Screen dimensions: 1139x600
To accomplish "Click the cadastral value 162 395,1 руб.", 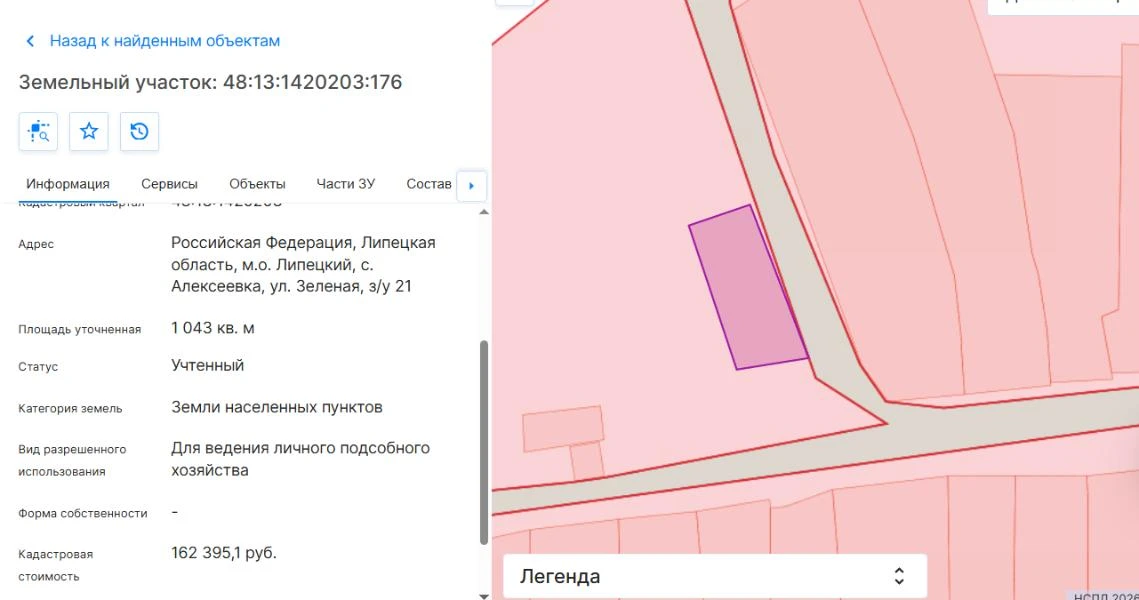I will pos(224,553).
